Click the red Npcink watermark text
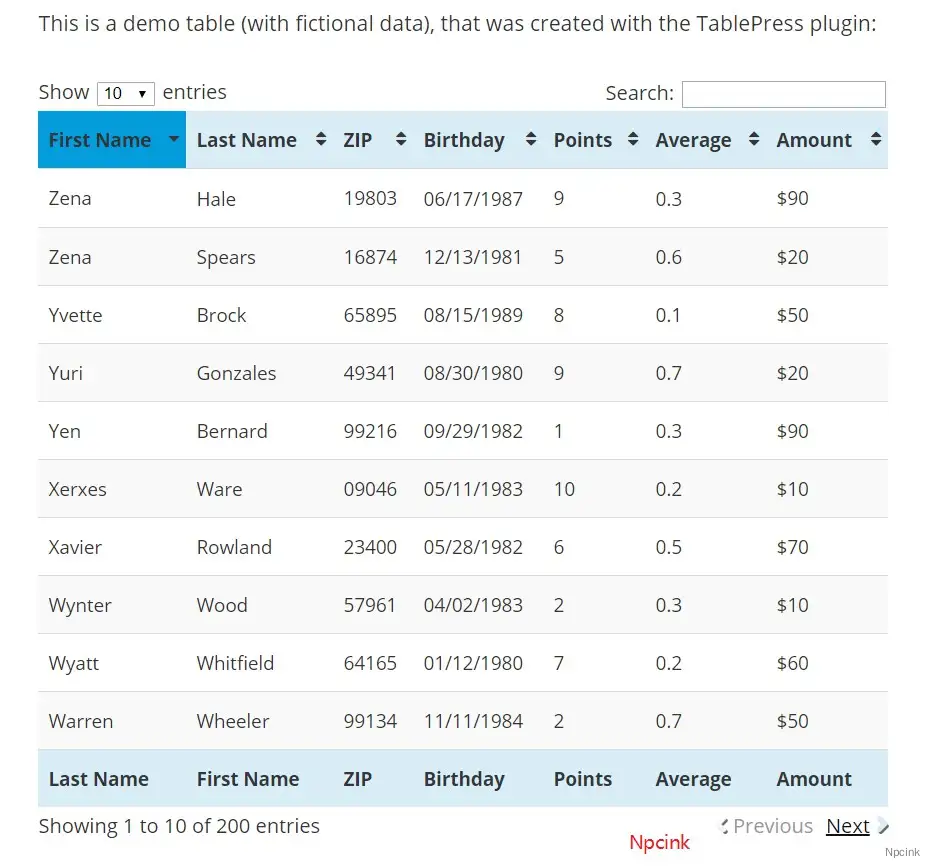 pos(660,842)
